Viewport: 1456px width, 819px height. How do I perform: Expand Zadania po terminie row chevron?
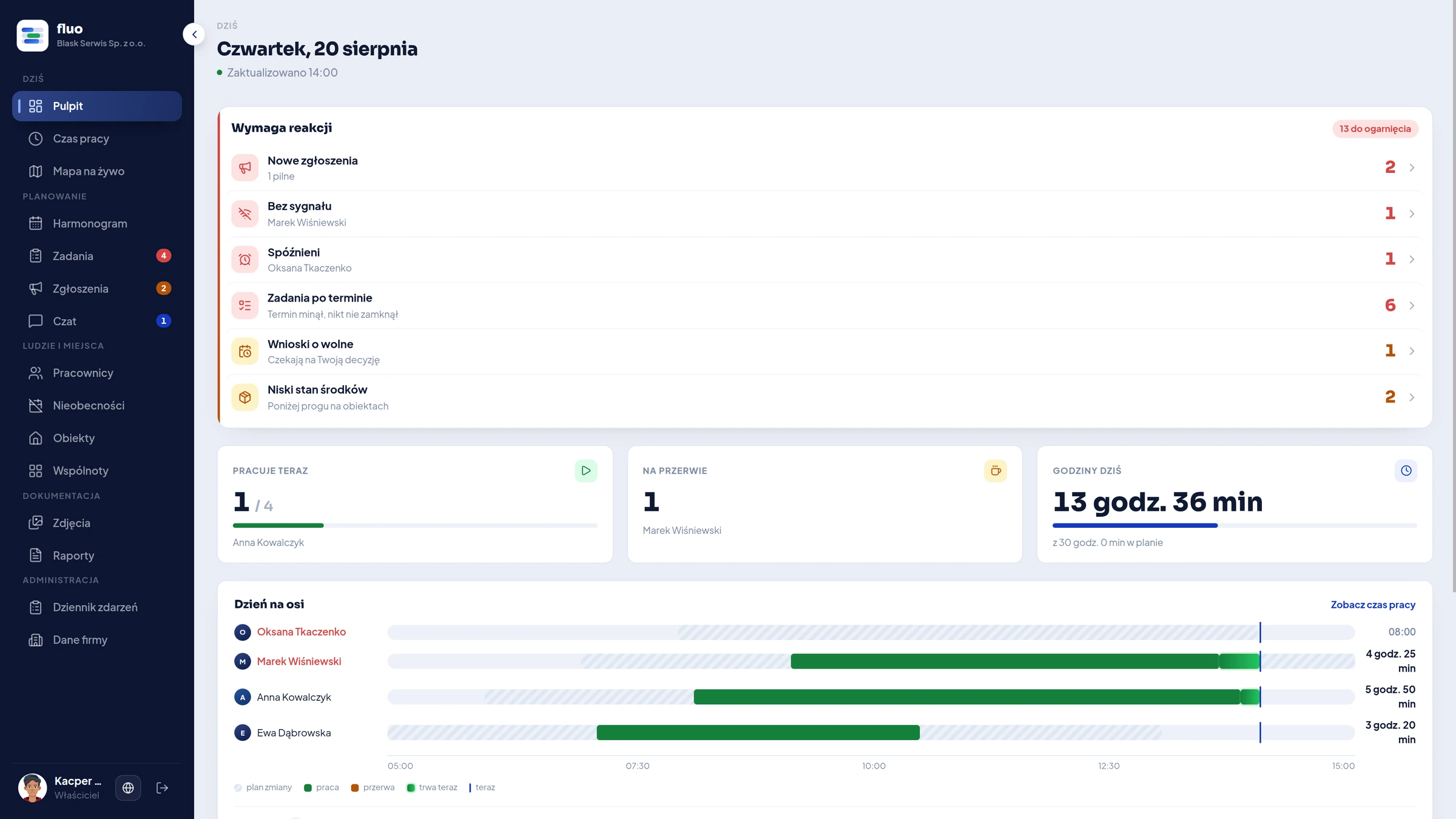(x=1412, y=305)
